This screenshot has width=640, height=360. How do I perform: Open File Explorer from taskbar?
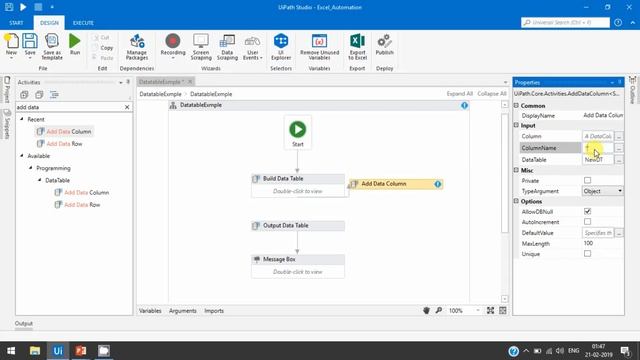click(x=35, y=351)
